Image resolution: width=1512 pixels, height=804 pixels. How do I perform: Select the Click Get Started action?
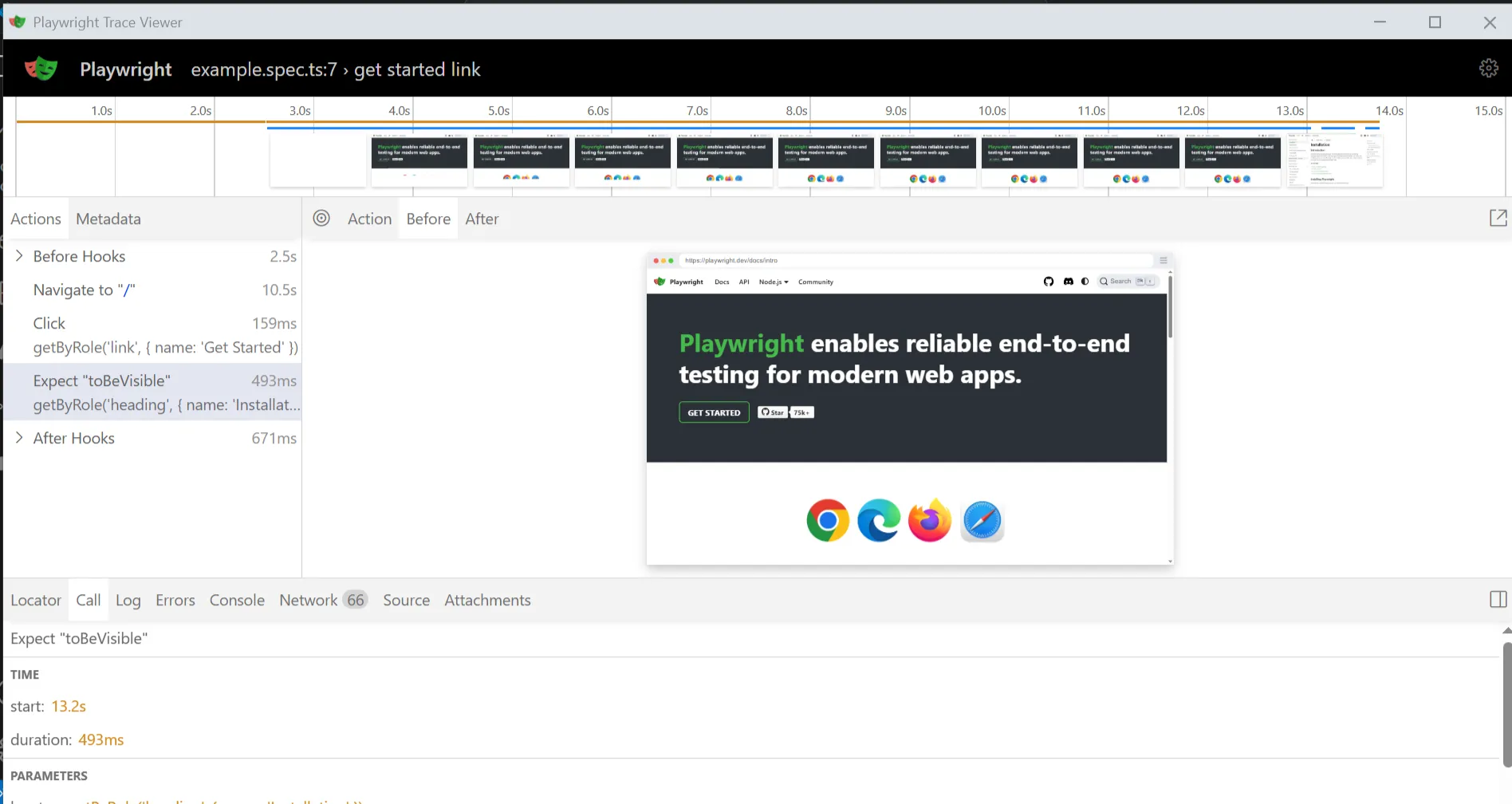click(x=152, y=335)
